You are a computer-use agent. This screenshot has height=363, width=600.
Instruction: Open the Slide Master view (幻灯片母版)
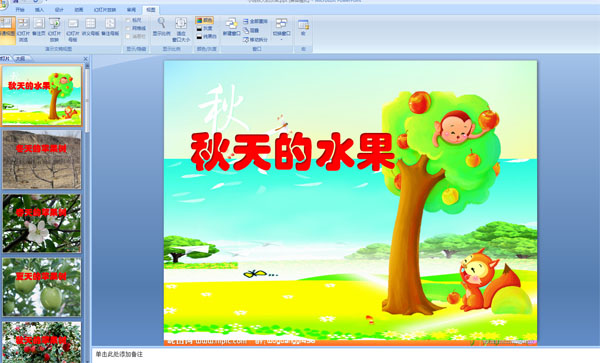(x=73, y=29)
